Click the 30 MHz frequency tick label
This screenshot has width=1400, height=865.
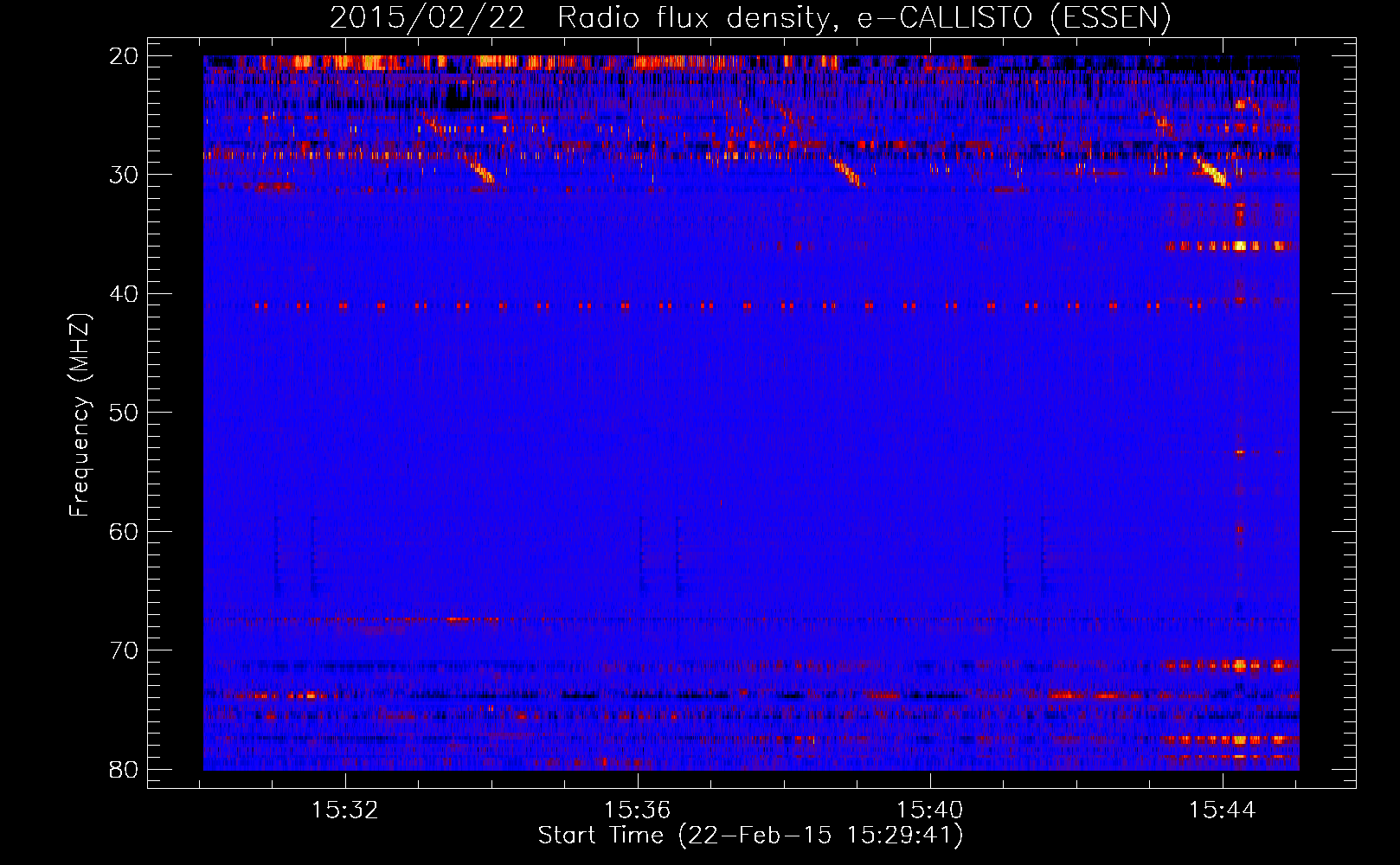pyautogui.click(x=124, y=175)
